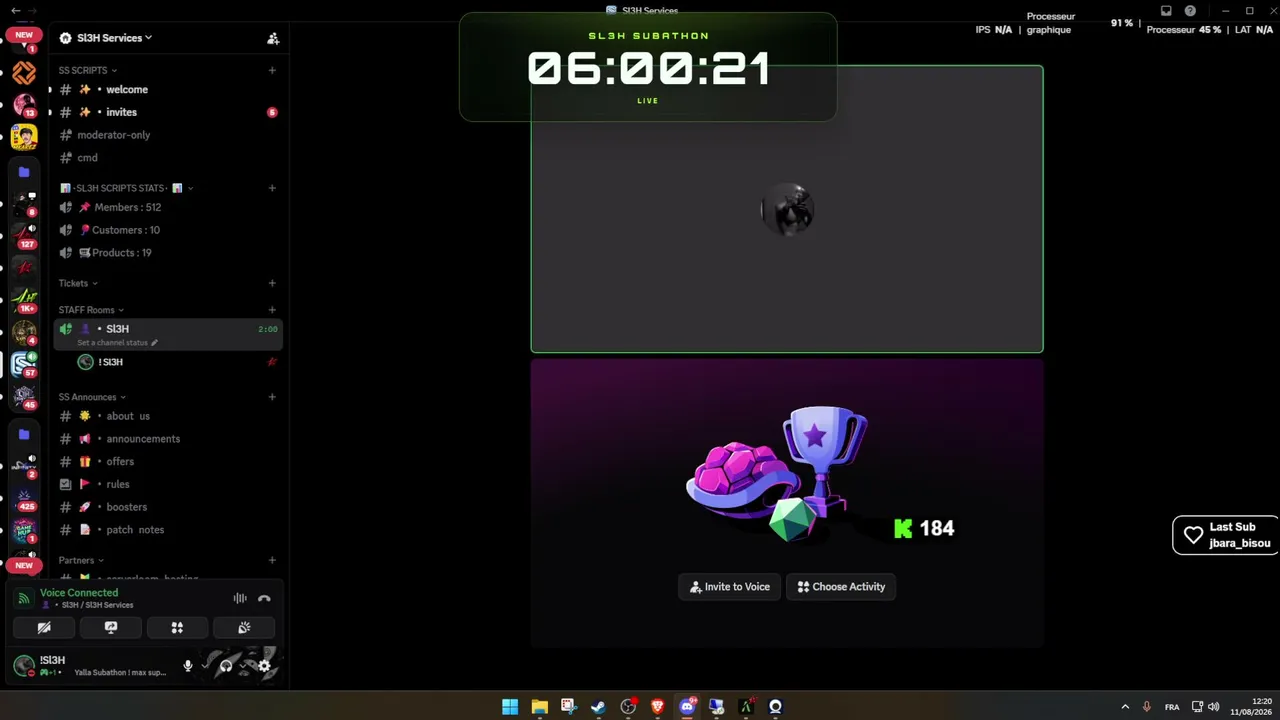Screen dimensions: 1280x720
Task: Turn on camera in voice panel
Action: click(x=44, y=628)
